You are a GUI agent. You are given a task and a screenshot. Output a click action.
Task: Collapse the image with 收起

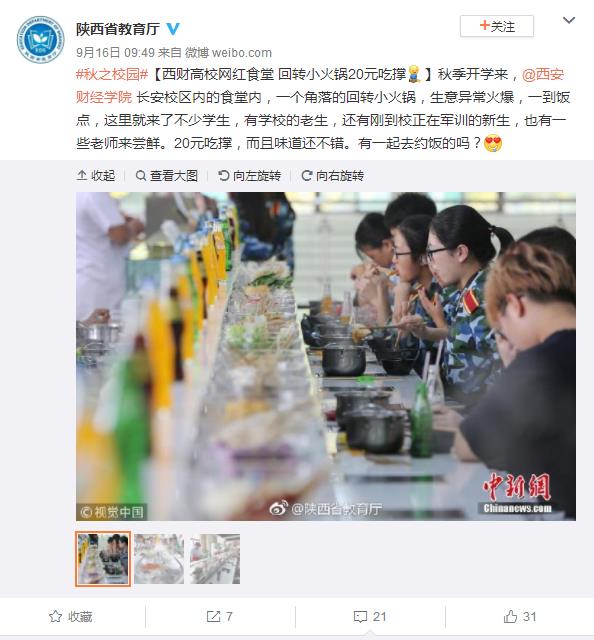96,176
